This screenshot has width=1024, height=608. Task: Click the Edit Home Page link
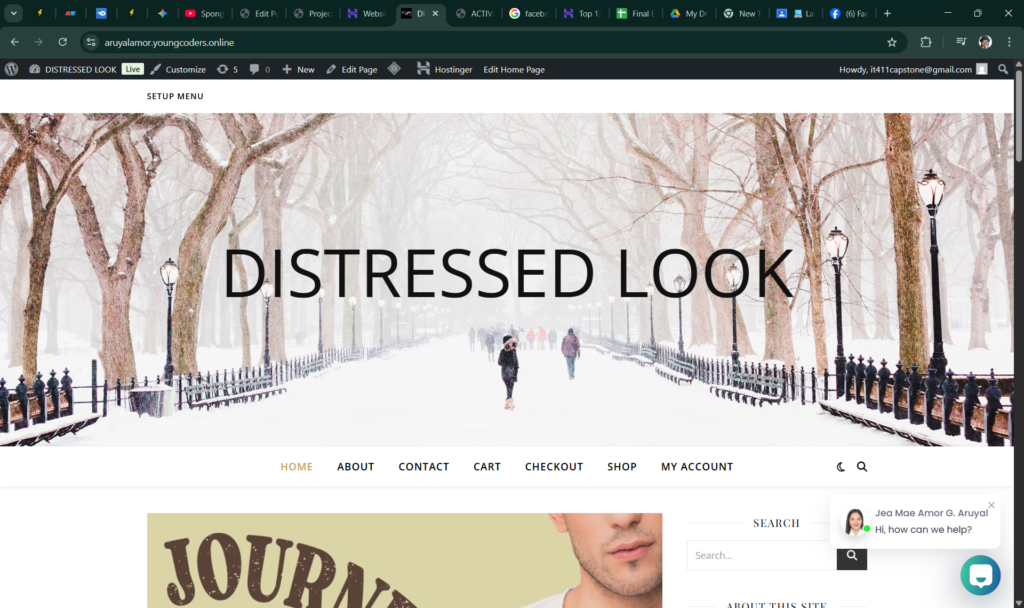(513, 69)
